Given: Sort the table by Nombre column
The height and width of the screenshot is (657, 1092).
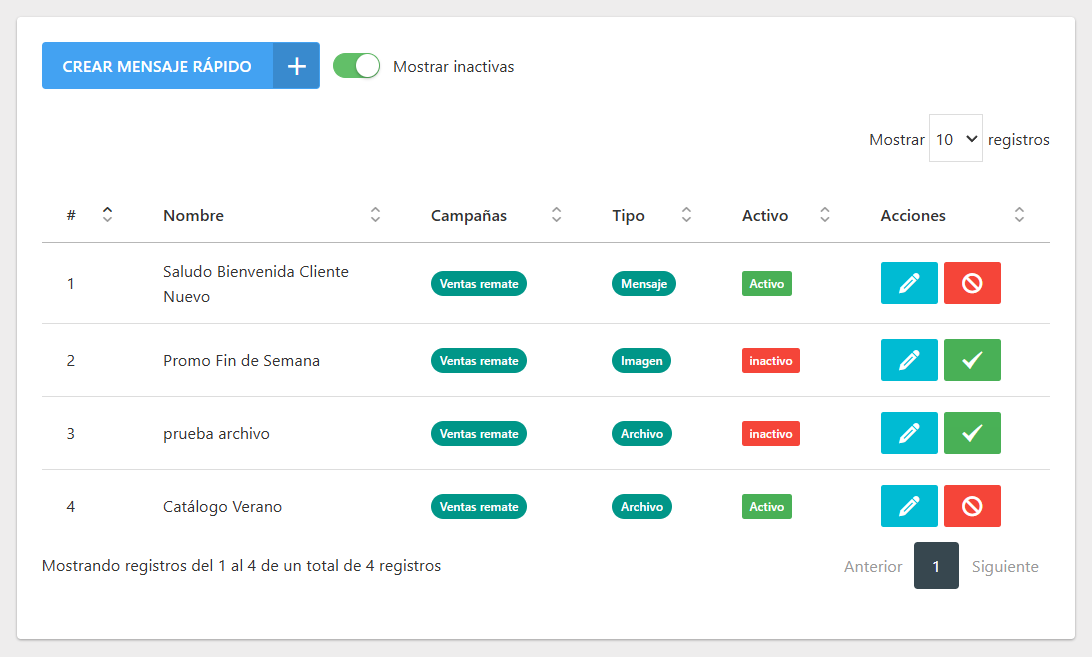Looking at the screenshot, I should [375, 214].
